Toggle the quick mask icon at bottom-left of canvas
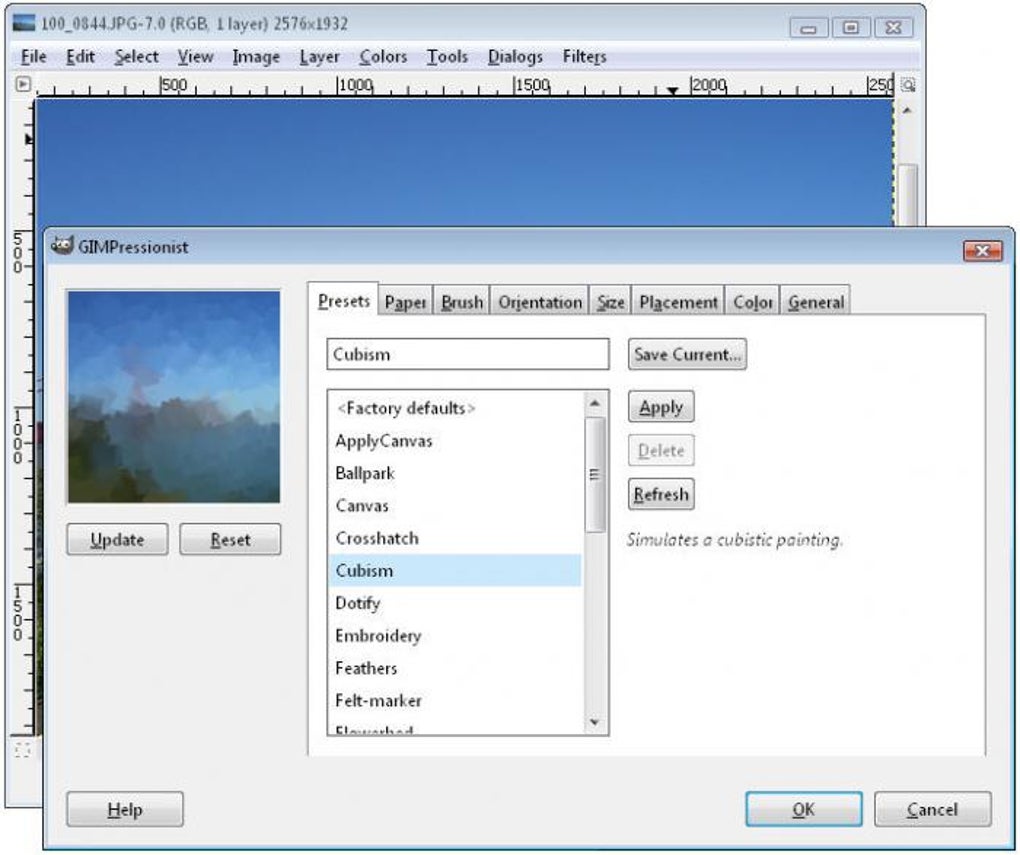Image resolution: width=1020 pixels, height=855 pixels. click(22, 750)
